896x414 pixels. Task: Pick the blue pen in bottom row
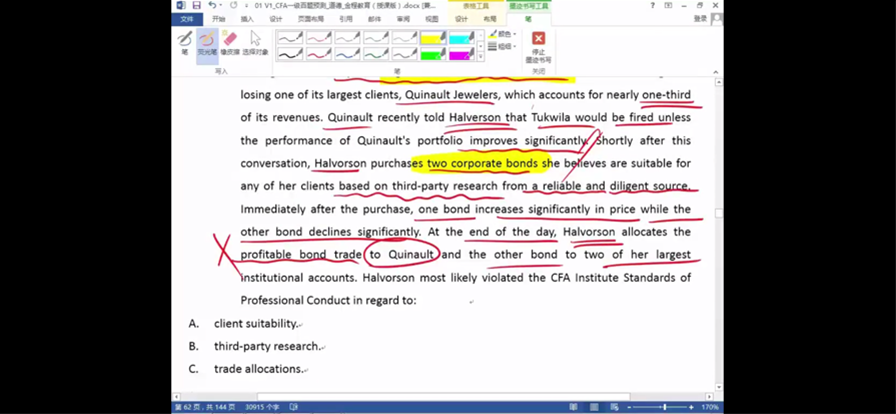347,54
